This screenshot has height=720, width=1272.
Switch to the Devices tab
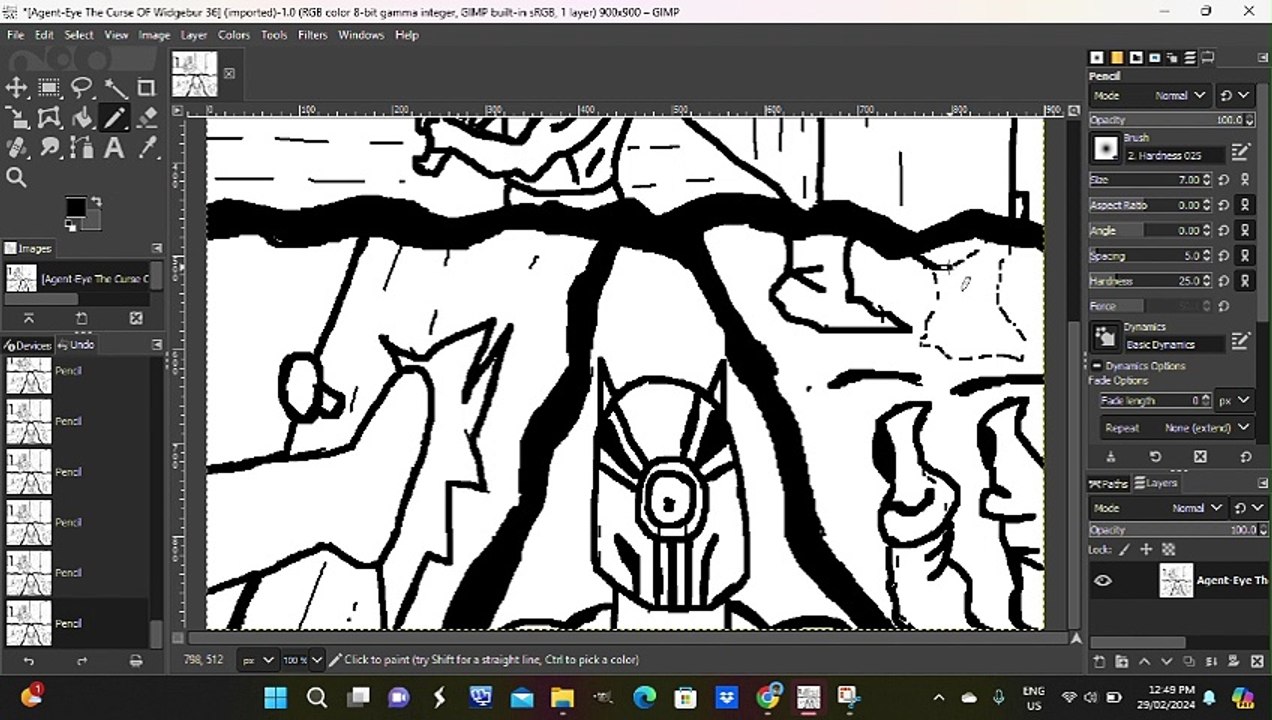click(27, 345)
